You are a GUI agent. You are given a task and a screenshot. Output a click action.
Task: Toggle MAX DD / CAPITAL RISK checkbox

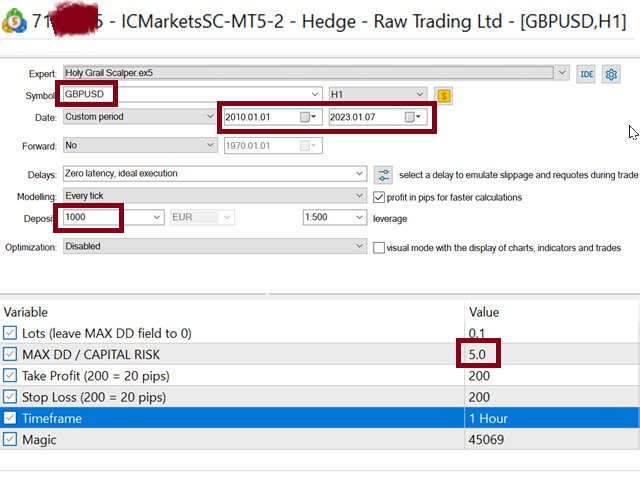click(10, 354)
